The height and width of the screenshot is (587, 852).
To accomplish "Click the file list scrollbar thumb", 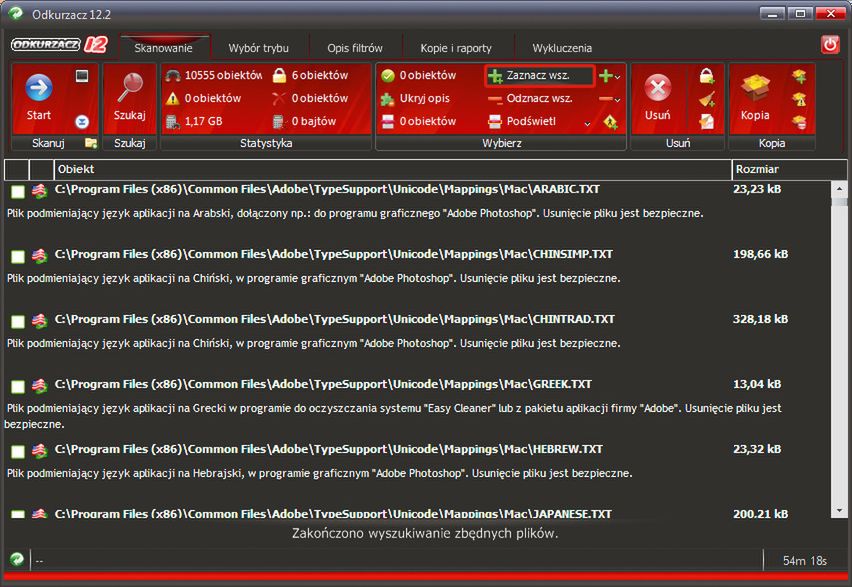I will 840,202.
